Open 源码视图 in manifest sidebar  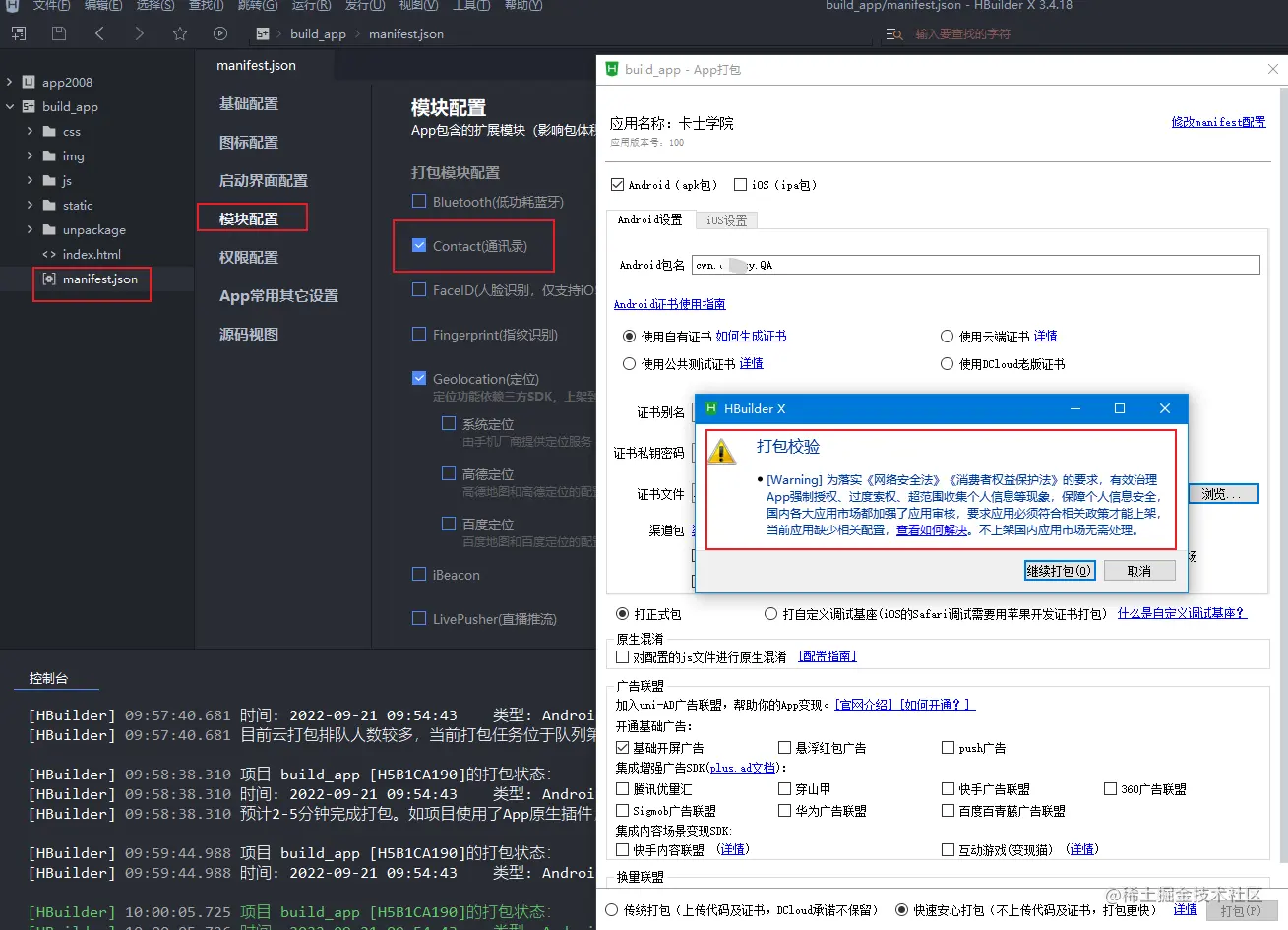[249, 334]
